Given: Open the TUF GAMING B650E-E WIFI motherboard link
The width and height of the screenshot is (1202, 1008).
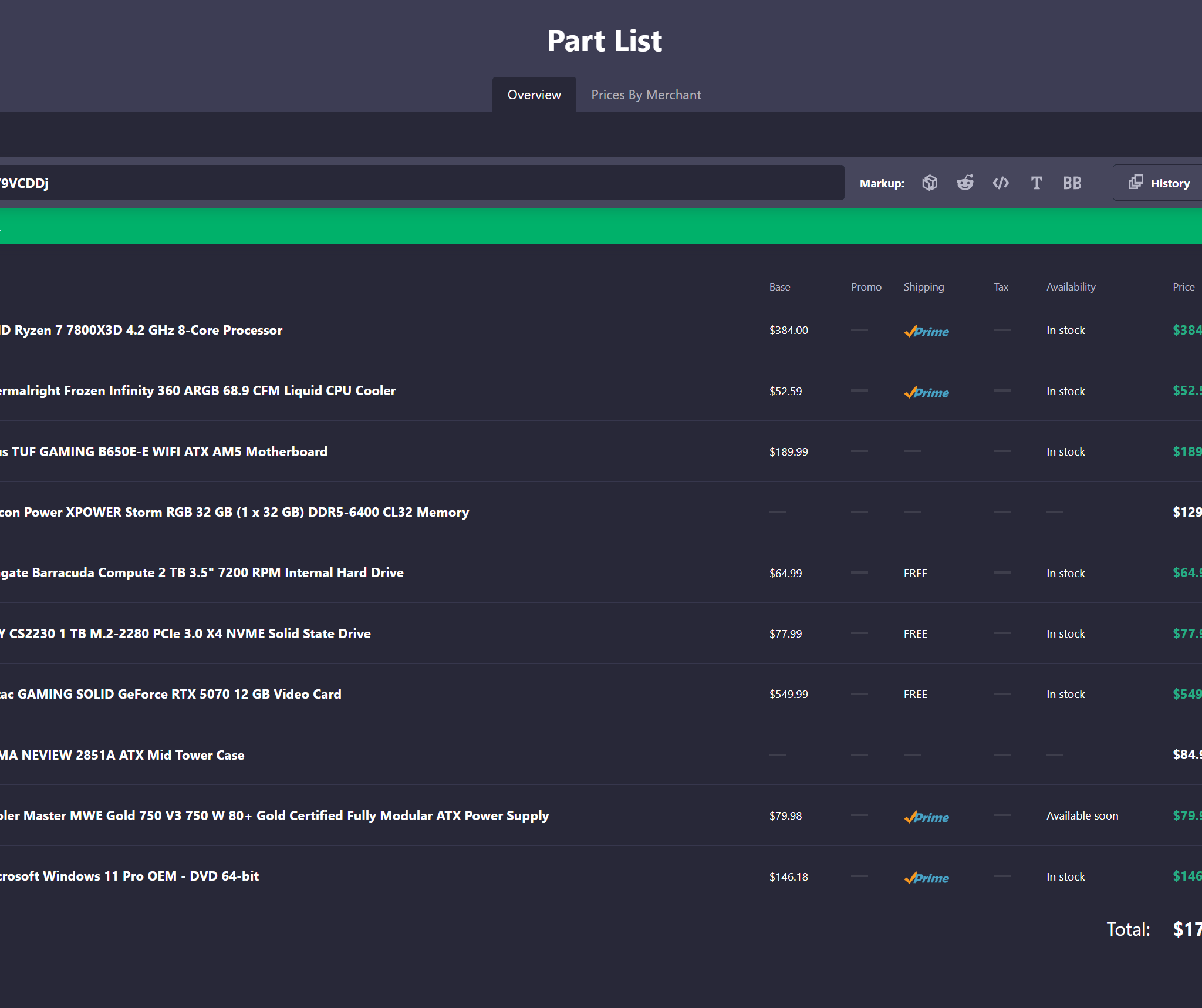Looking at the screenshot, I should click(164, 451).
